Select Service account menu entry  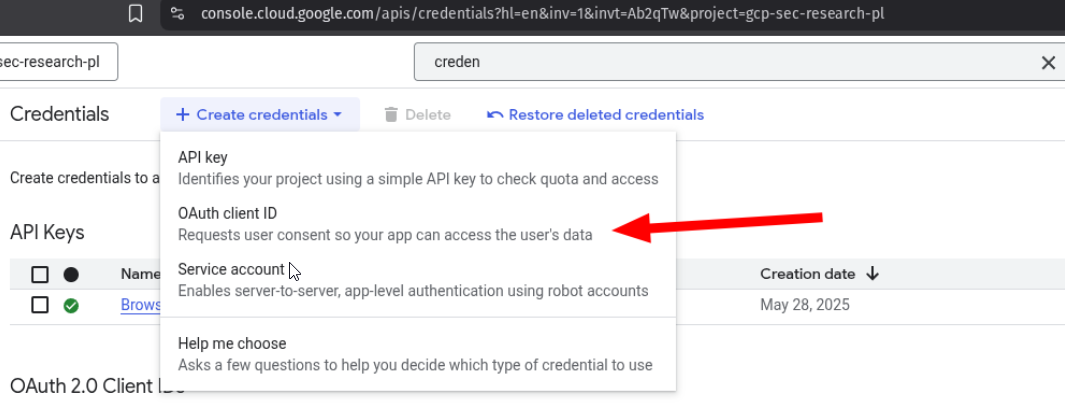point(418,280)
